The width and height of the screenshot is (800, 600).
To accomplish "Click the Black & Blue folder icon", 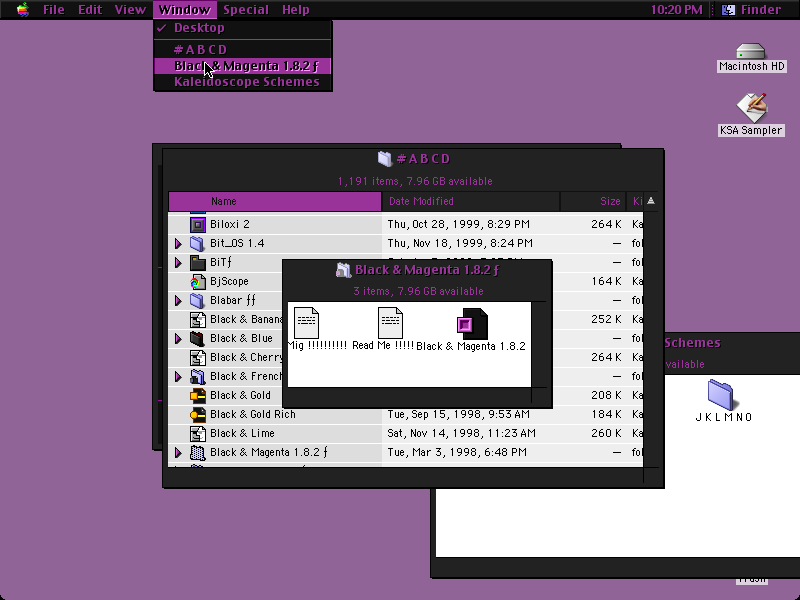I will tap(197, 338).
